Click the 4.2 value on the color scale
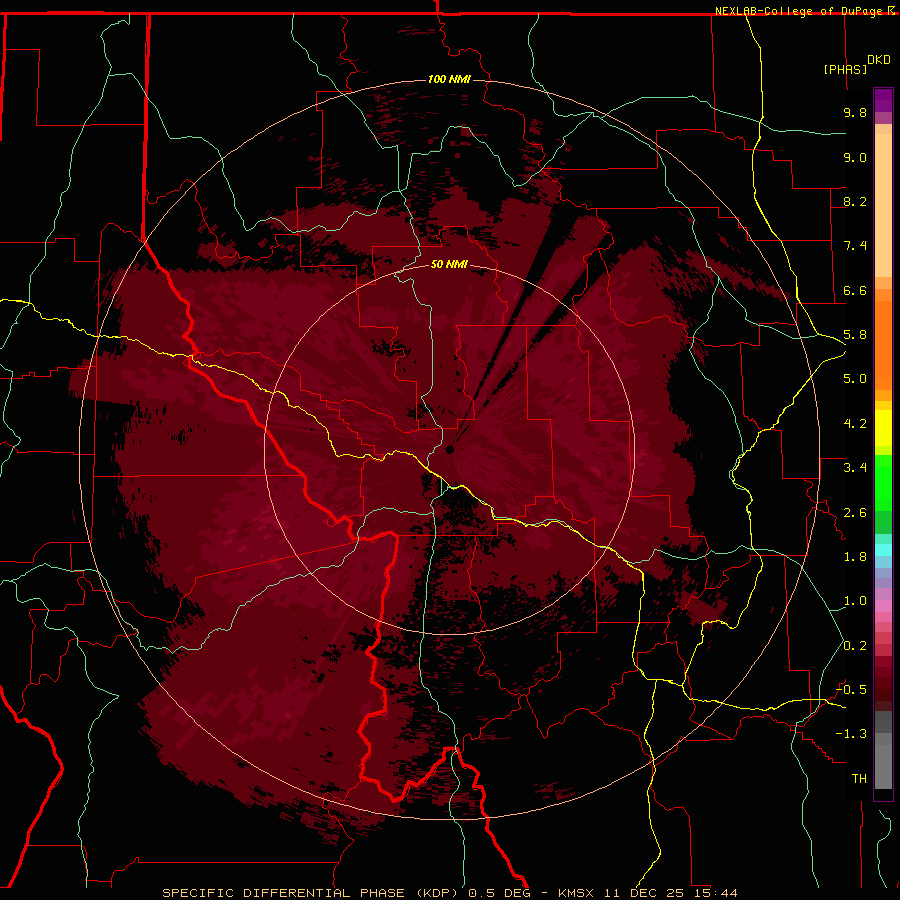The width and height of the screenshot is (900, 900). point(855,424)
